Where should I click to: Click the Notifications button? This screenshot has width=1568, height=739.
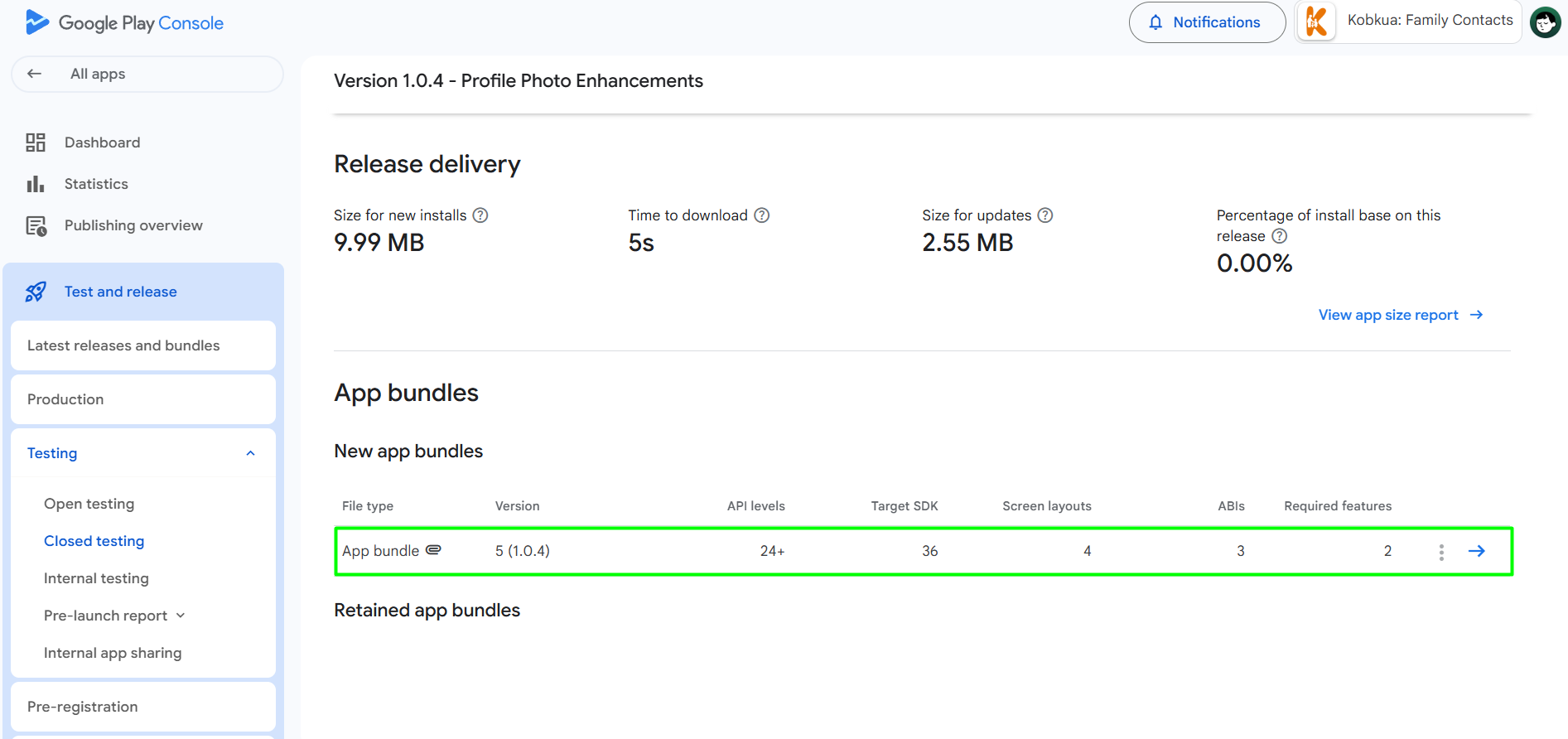point(1207,22)
